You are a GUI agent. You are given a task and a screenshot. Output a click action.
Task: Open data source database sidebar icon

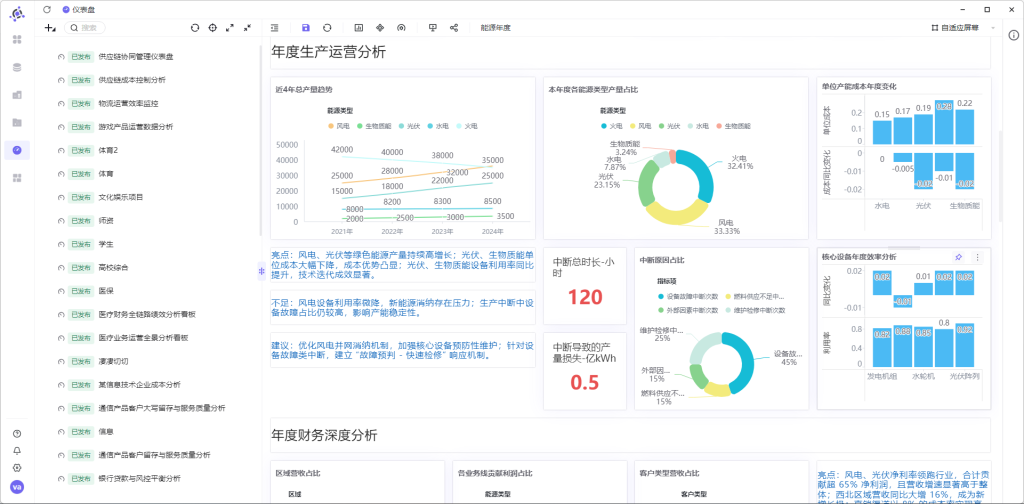(17, 67)
